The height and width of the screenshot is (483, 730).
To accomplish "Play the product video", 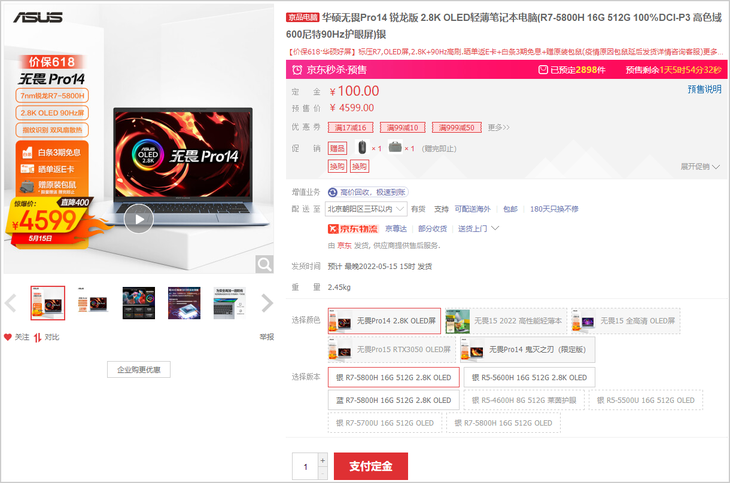I will point(138,217).
